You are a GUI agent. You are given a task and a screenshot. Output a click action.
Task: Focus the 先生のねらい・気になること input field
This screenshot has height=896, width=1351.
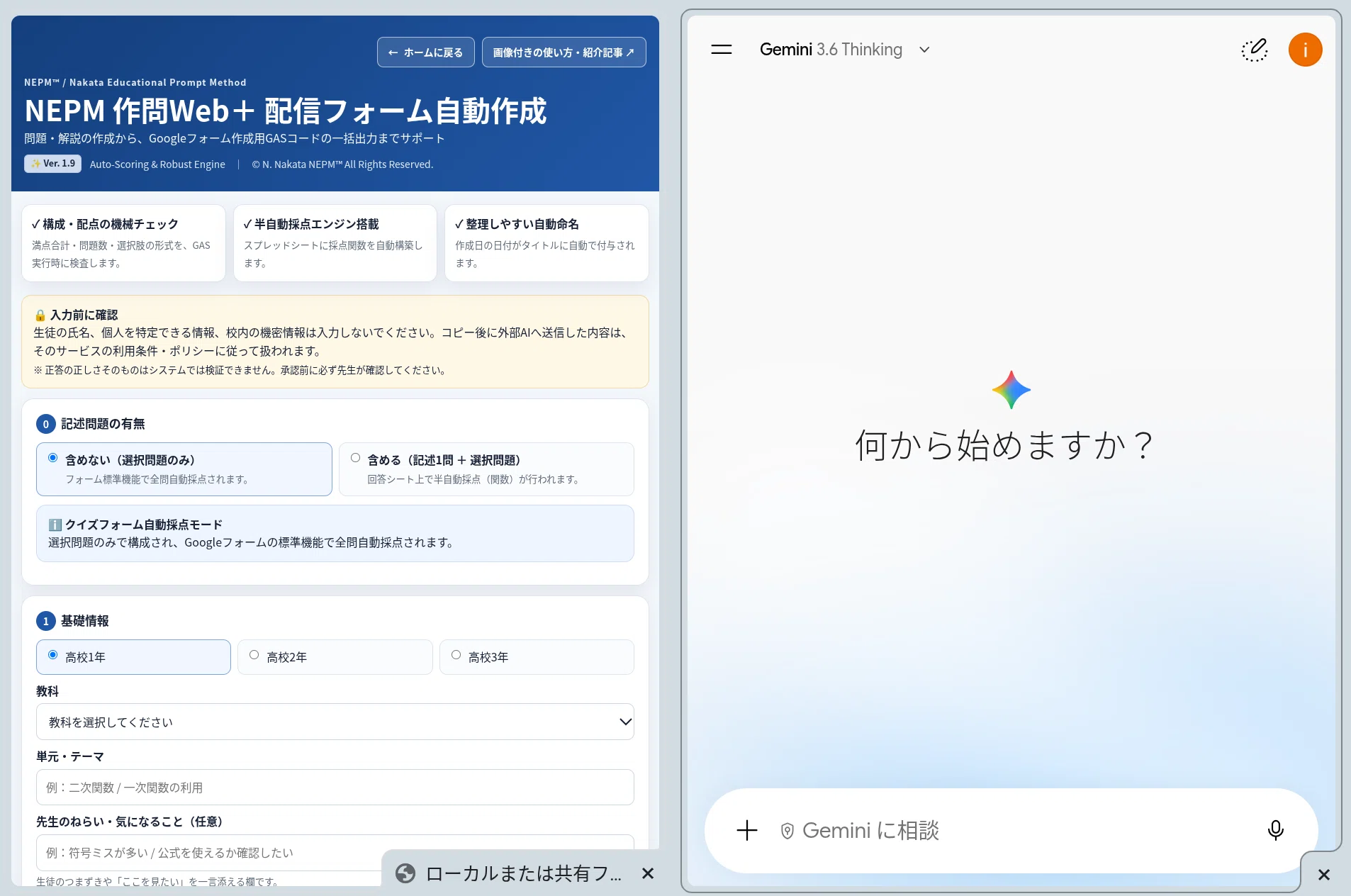click(x=335, y=853)
